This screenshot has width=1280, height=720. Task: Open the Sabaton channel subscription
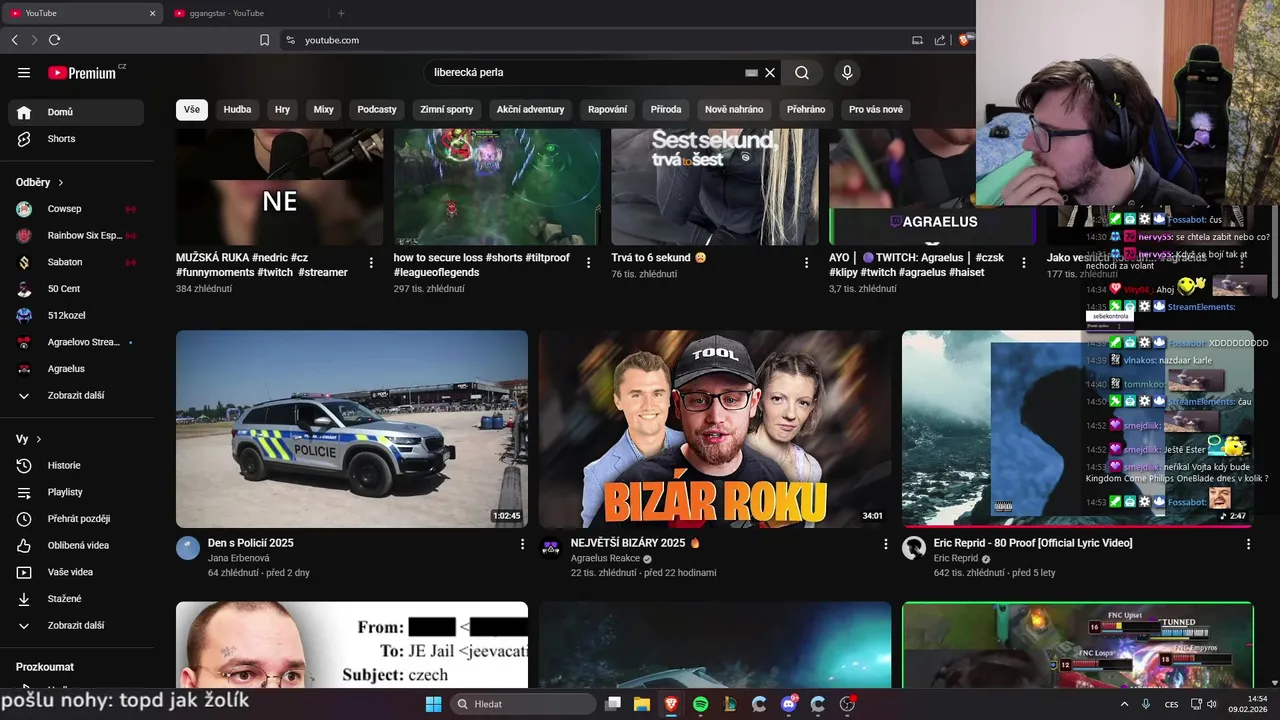76,262
